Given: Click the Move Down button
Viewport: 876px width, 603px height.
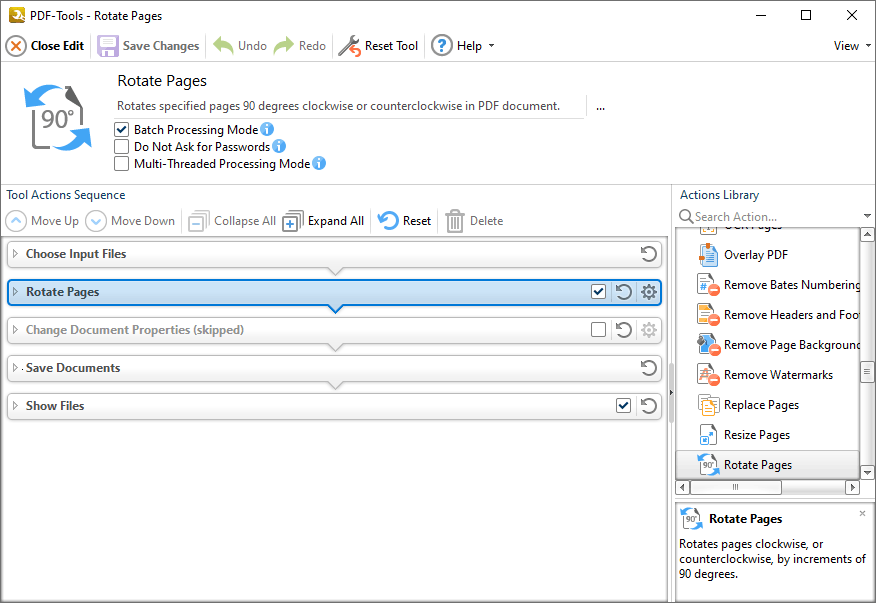Looking at the screenshot, I should pos(130,221).
